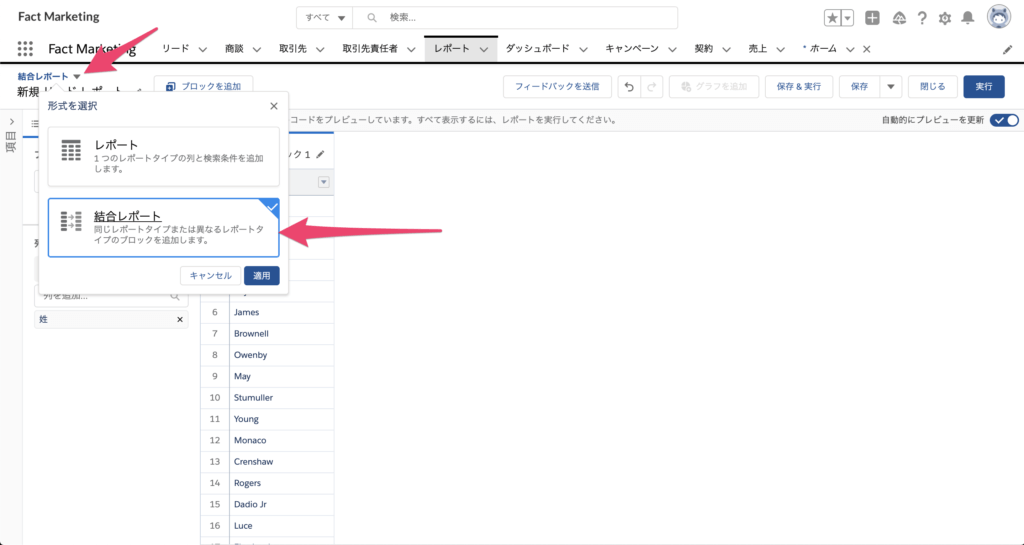Click the Stumuller cell in row 10
Viewport: 1024px width, 545px height.
tap(281, 397)
